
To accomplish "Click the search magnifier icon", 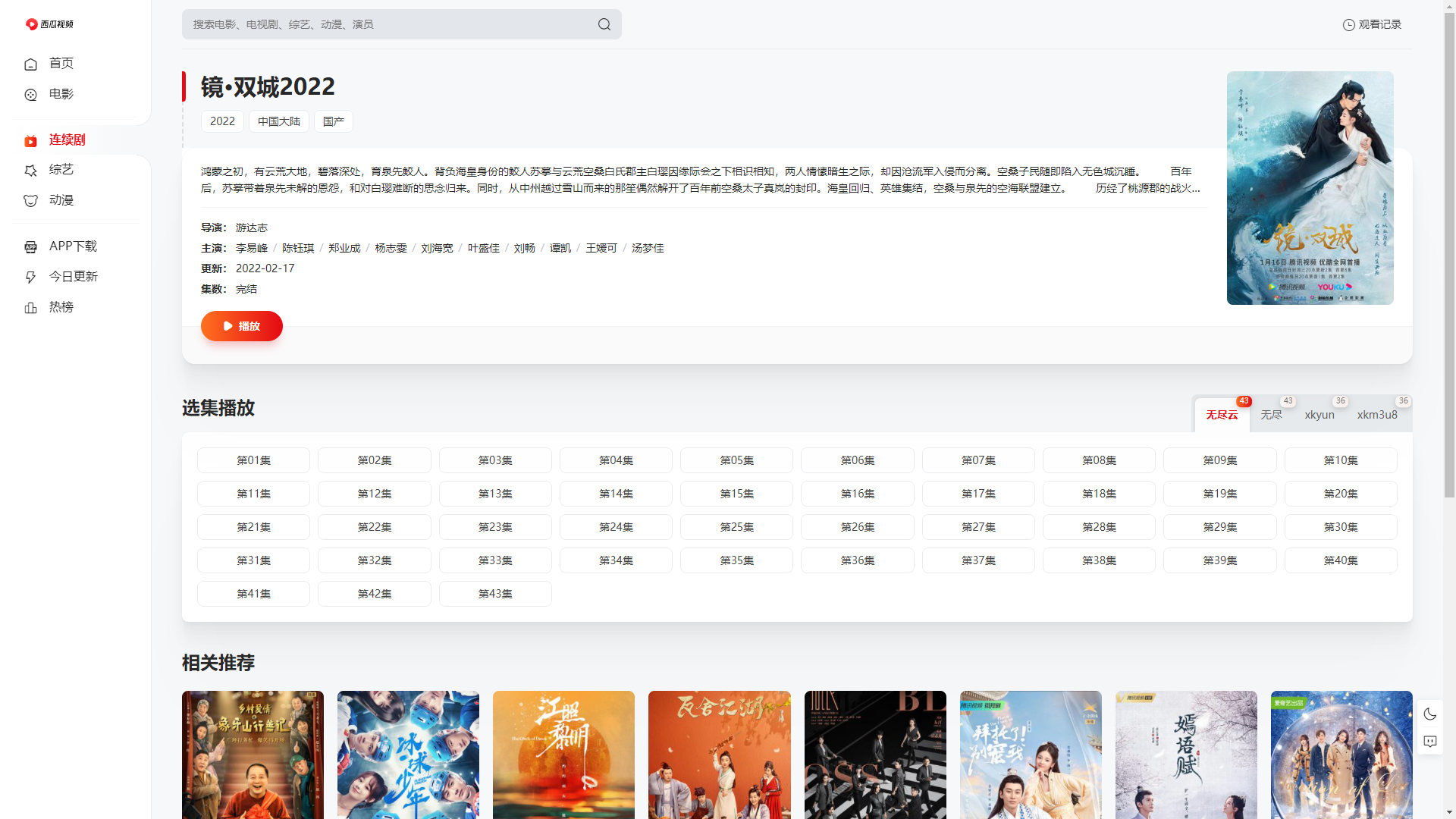I will pos(604,24).
